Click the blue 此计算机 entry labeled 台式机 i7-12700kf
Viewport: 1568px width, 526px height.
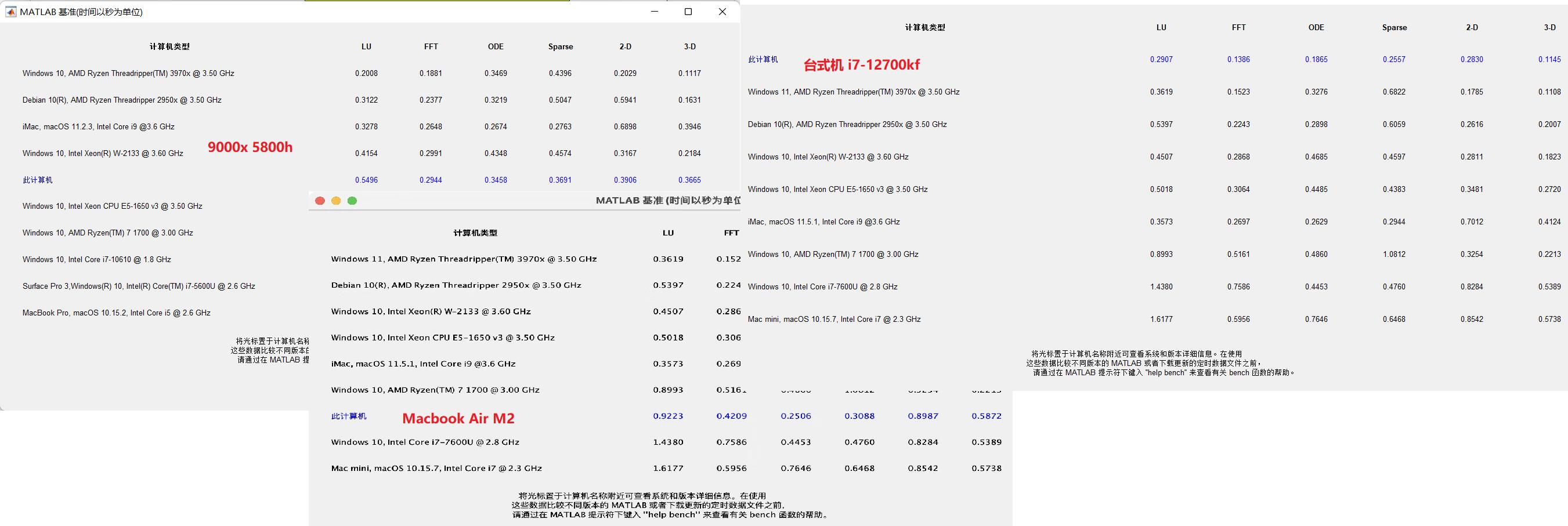pyautogui.click(x=763, y=59)
